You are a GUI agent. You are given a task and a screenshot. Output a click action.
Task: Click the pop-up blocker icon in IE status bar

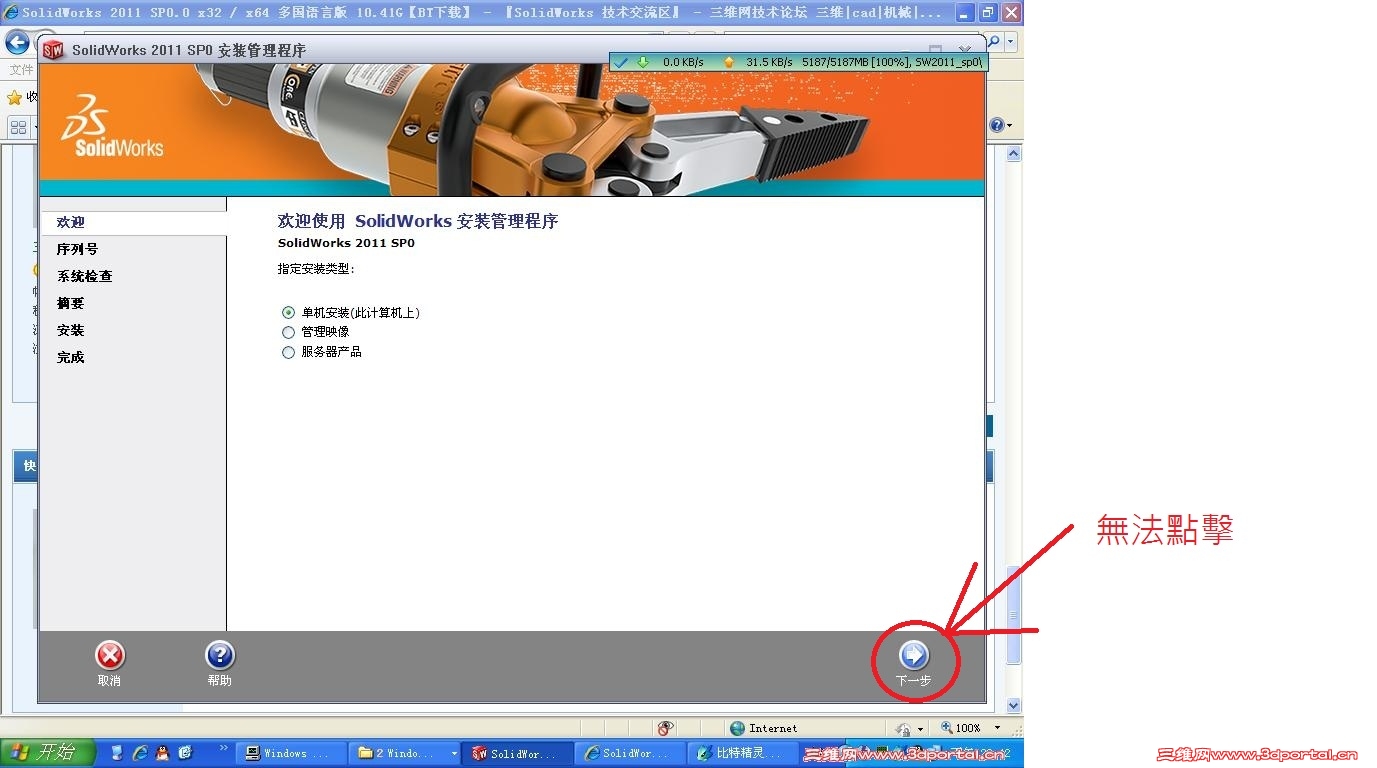665,728
